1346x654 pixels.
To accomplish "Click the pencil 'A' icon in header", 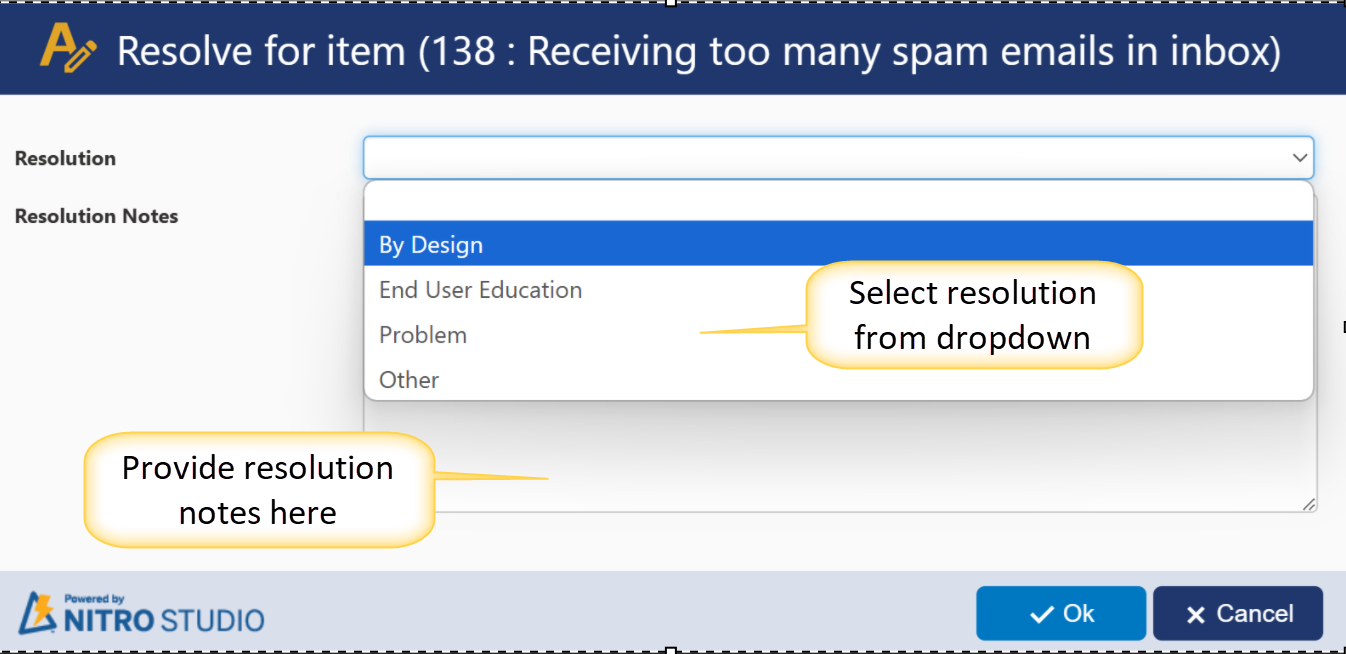I will click(67, 48).
